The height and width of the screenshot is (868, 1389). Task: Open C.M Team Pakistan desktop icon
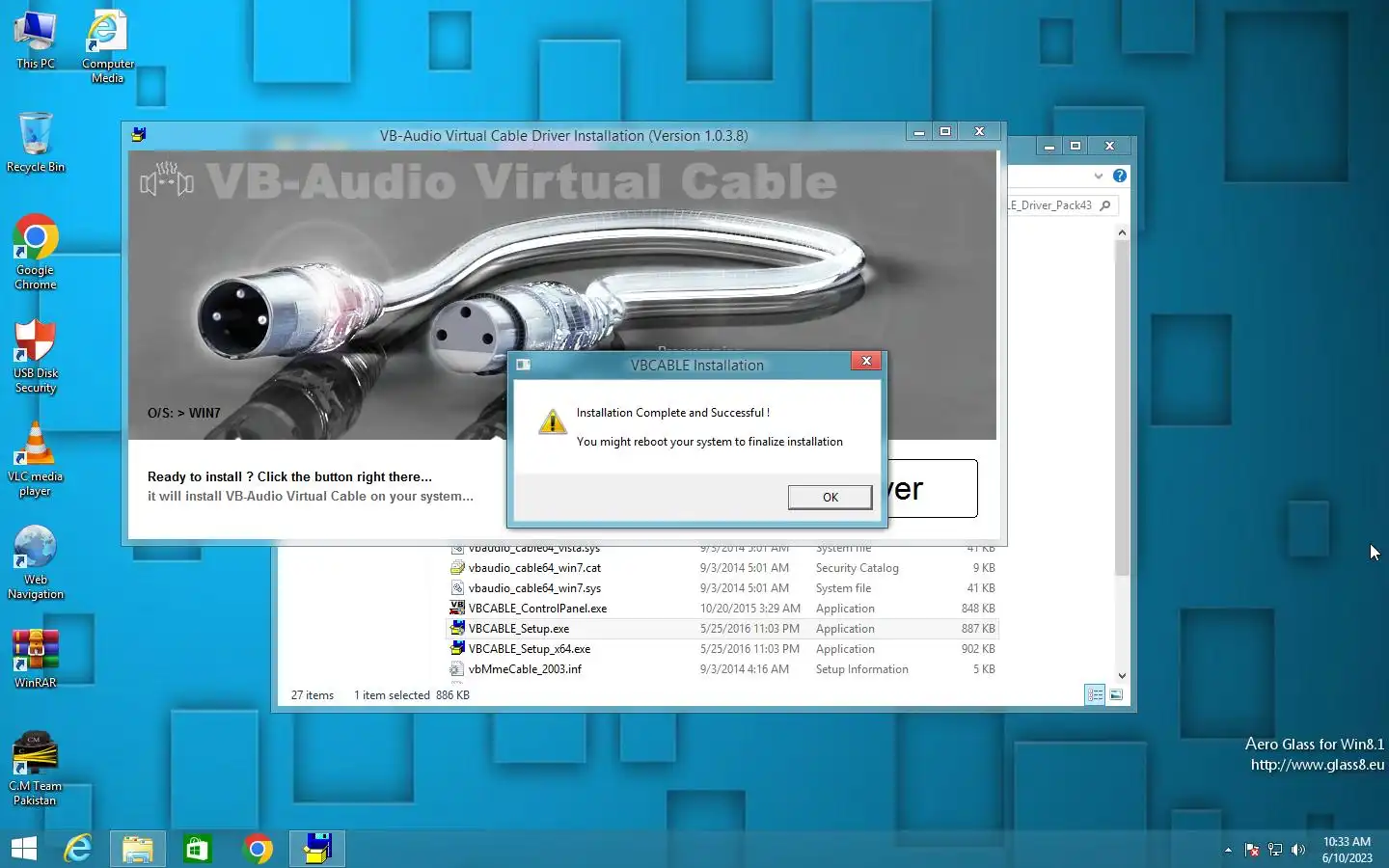point(36,769)
